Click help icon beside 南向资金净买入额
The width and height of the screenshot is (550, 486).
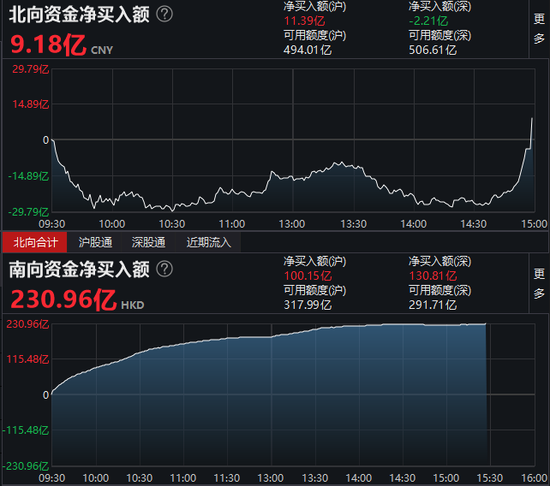pyautogui.click(x=164, y=269)
